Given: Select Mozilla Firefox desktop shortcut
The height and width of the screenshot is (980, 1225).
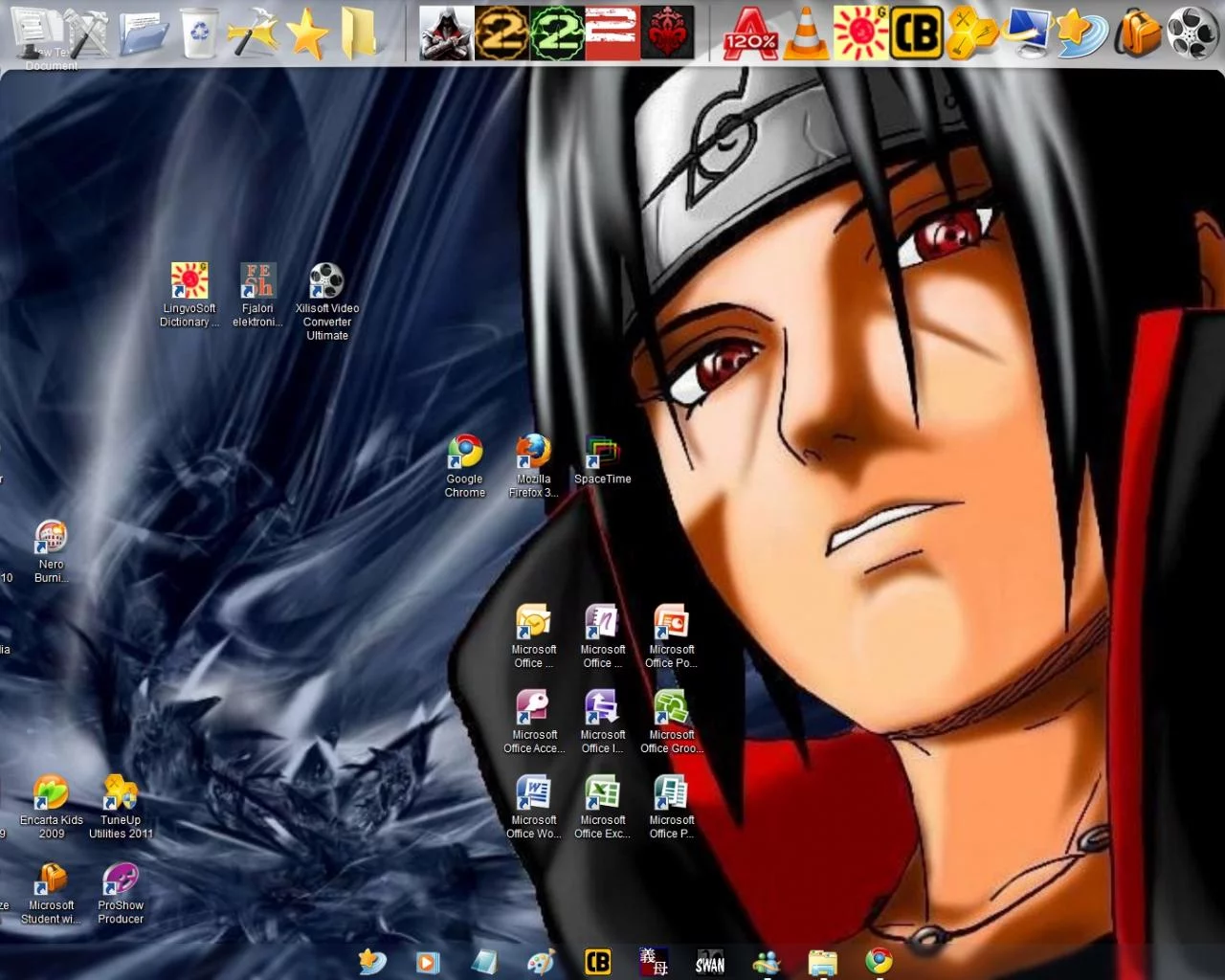Looking at the screenshot, I should (534, 466).
